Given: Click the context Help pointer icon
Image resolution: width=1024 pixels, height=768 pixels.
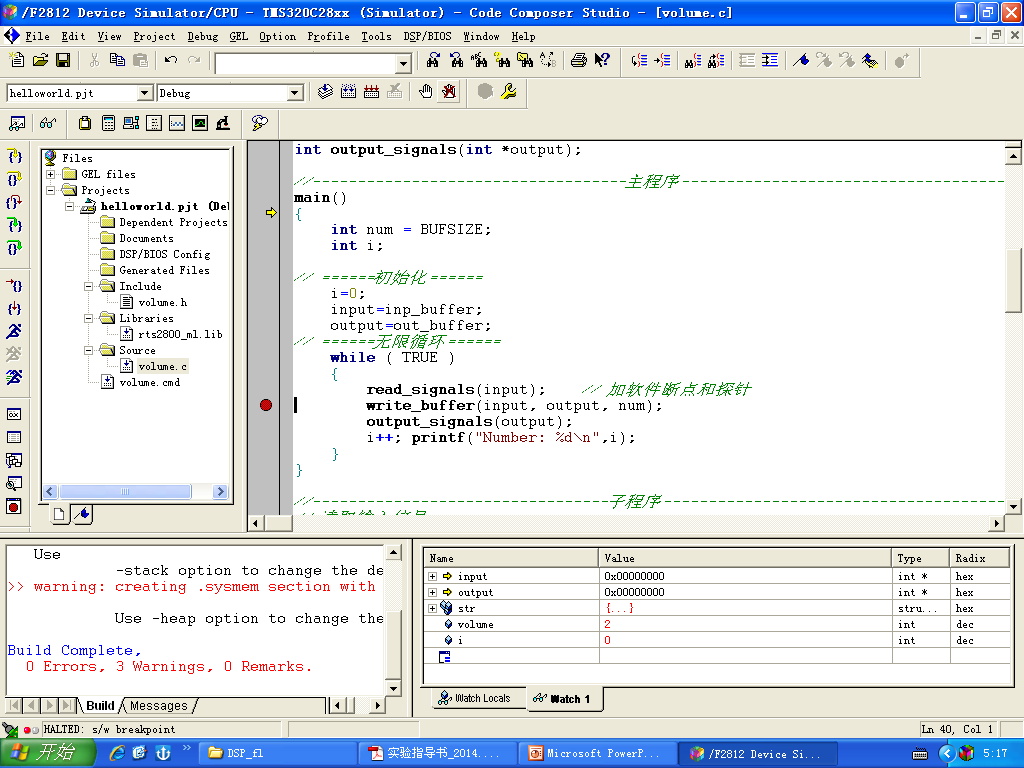Looking at the screenshot, I should [602, 61].
